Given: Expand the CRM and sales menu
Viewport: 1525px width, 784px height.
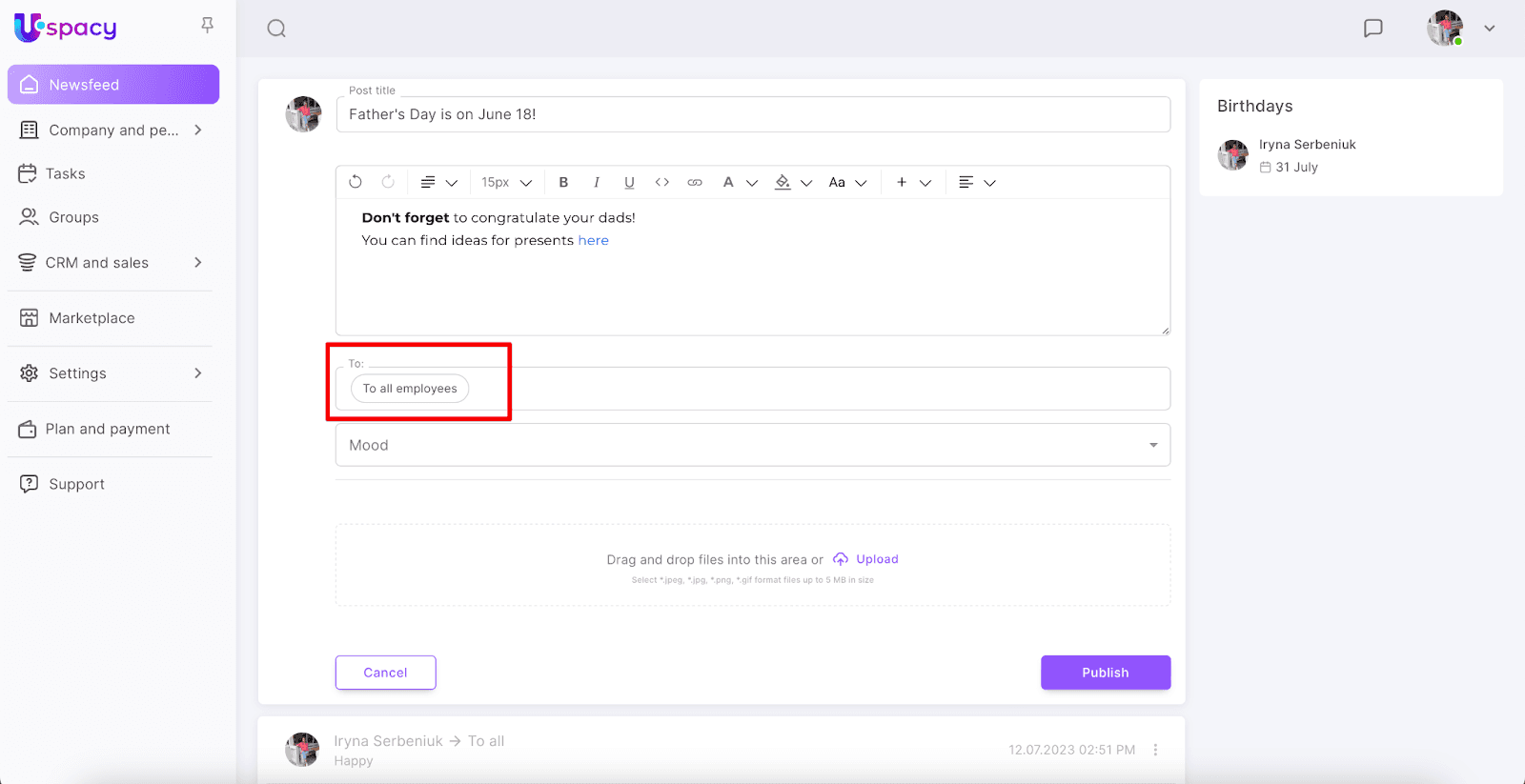Looking at the screenshot, I should [x=110, y=263].
